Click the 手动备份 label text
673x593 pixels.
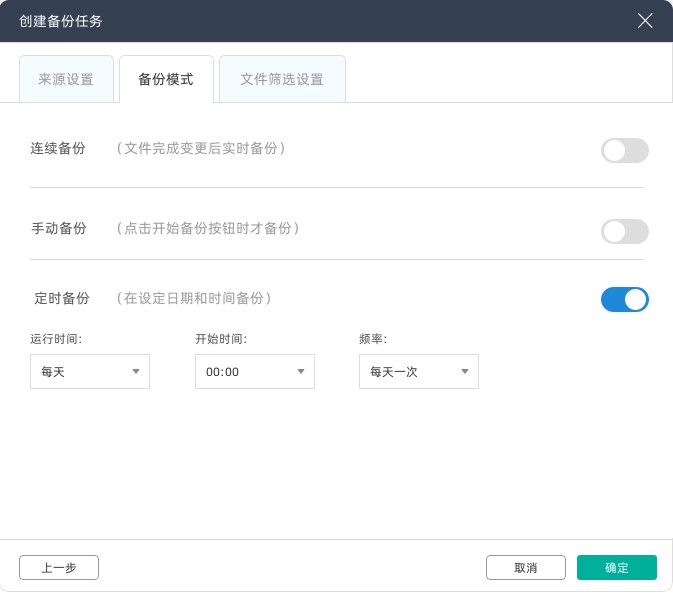click(x=59, y=229)
